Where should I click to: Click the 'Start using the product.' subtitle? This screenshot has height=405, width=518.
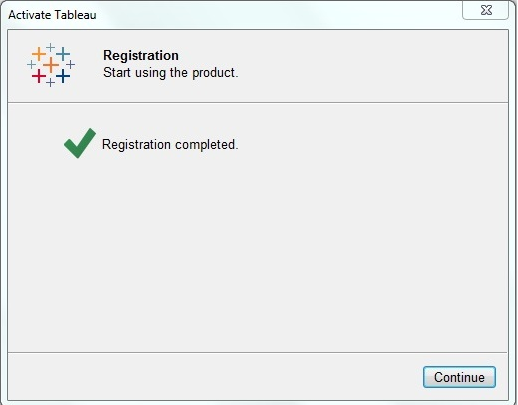point(171,73)
